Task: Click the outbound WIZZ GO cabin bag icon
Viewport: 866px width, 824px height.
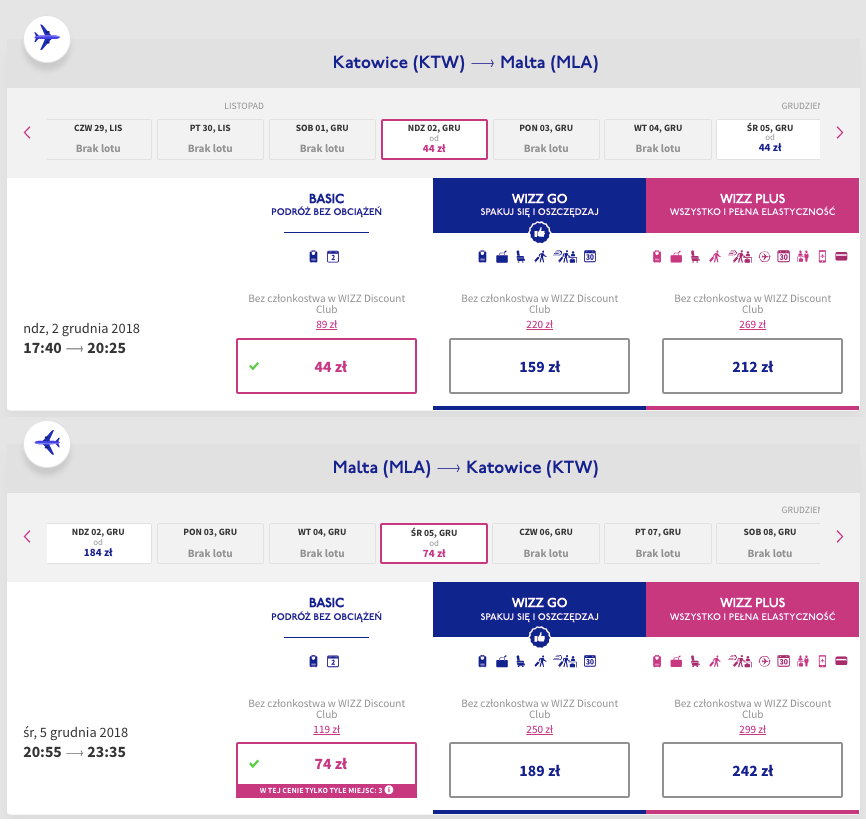Action: coord(482,256)
